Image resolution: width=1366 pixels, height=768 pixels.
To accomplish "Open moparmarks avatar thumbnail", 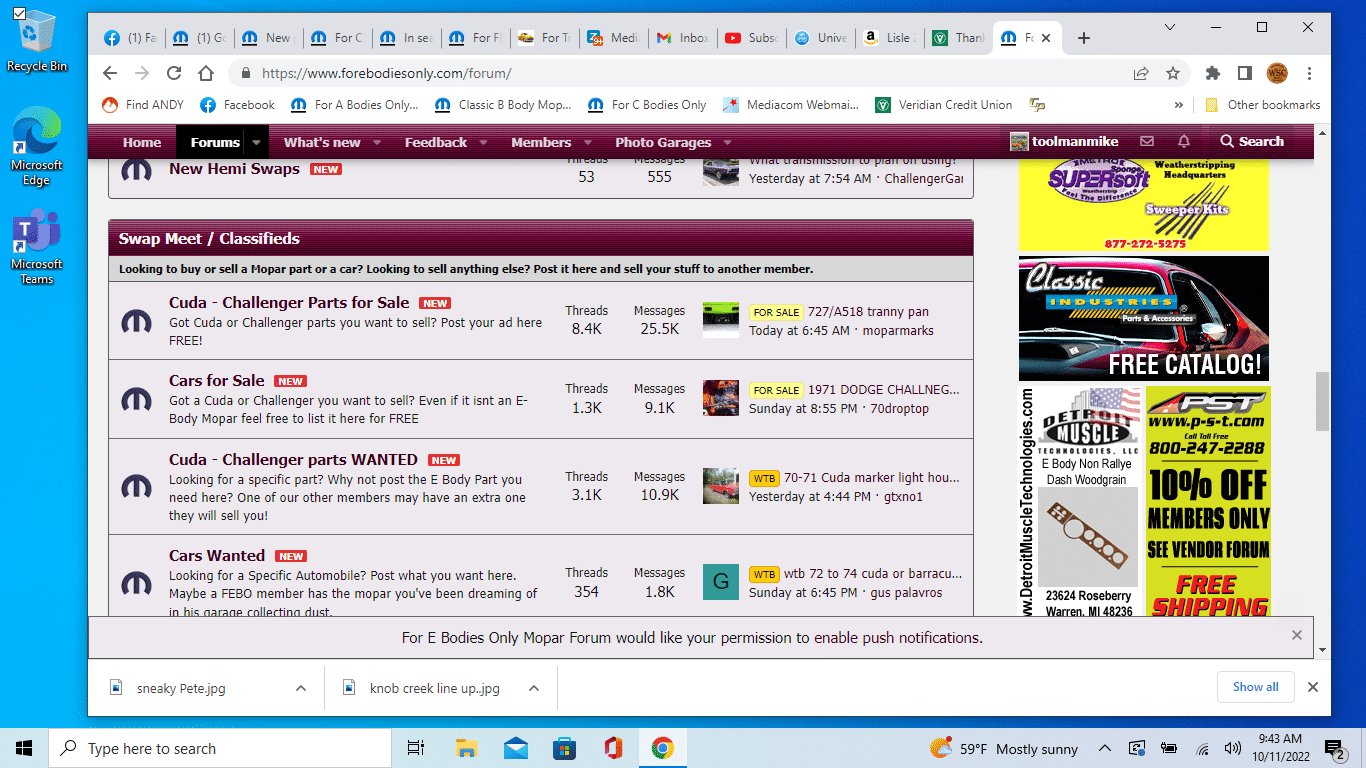I will pyautogui.click(x=721, y=320).
